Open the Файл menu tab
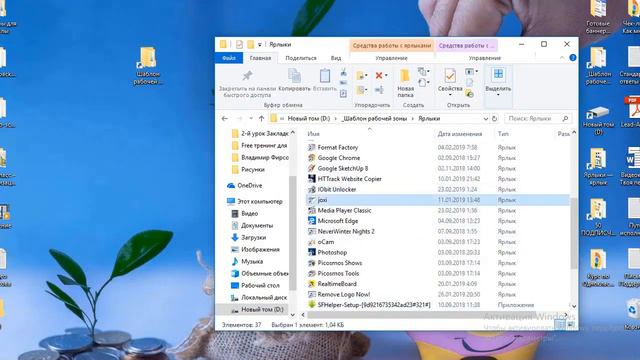 point(229,58)
